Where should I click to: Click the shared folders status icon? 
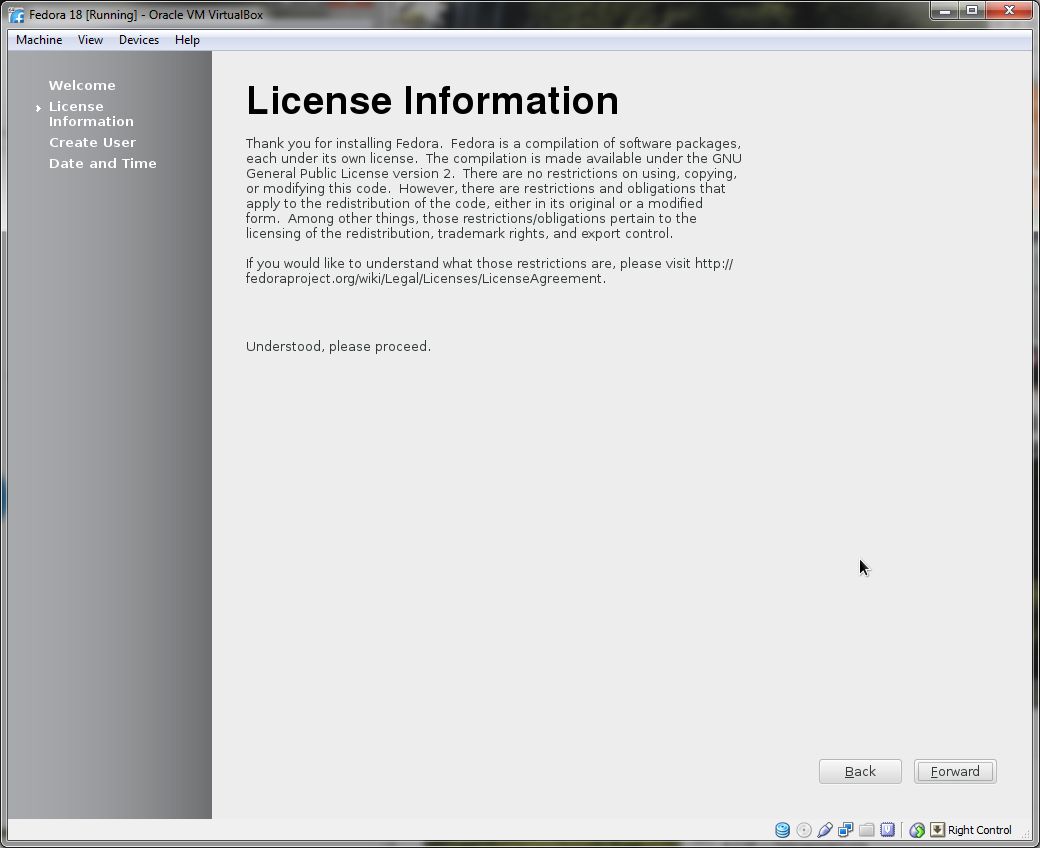(x=866, y=830)
